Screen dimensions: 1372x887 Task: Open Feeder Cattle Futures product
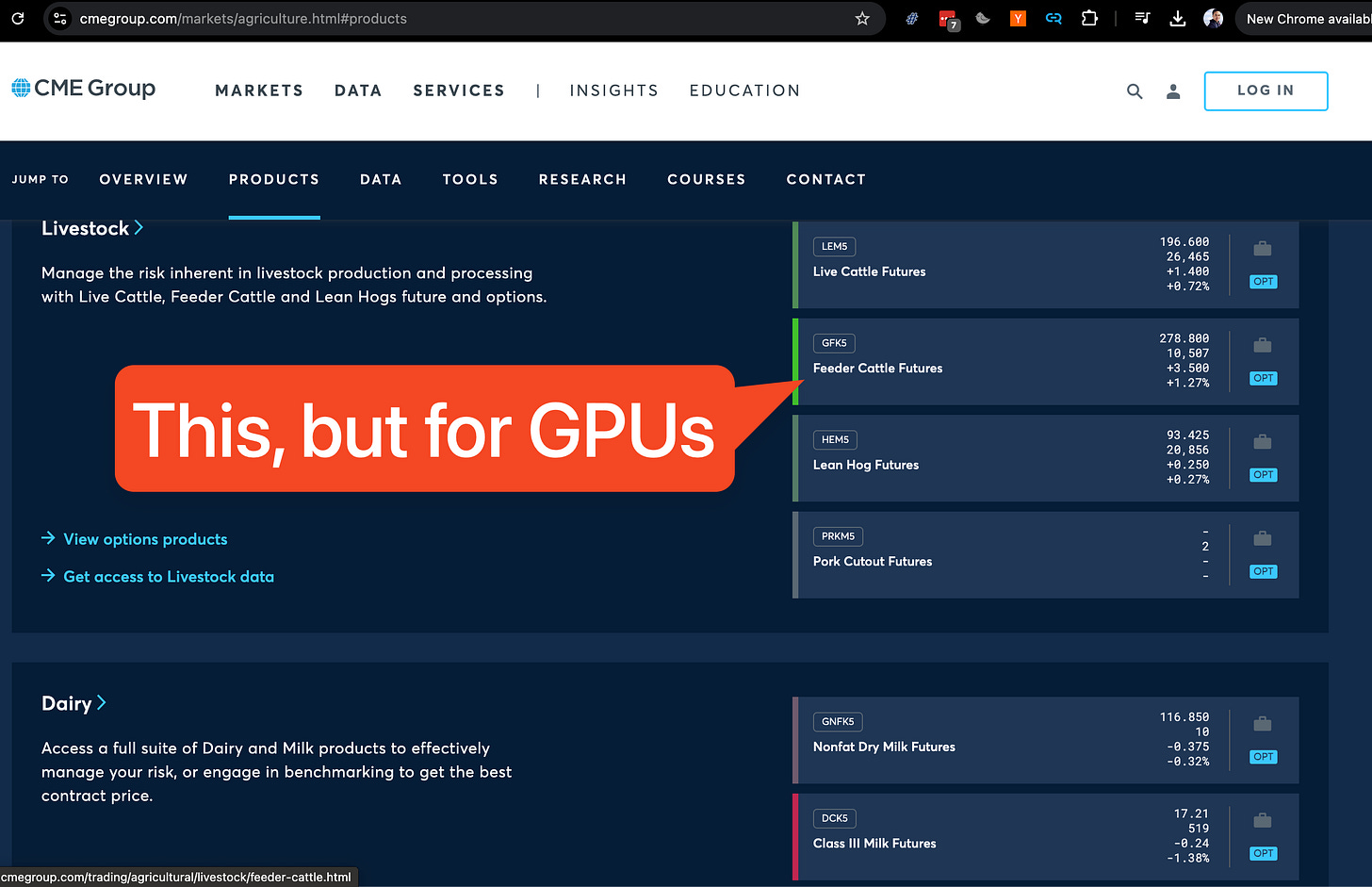[x=877, y=369]
